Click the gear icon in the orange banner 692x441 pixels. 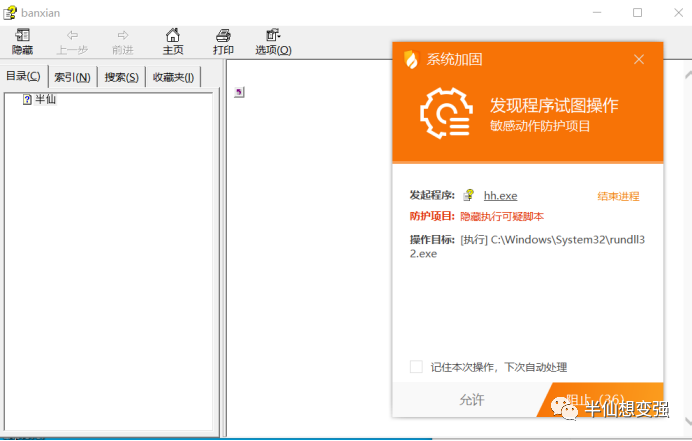click(445, 113)
